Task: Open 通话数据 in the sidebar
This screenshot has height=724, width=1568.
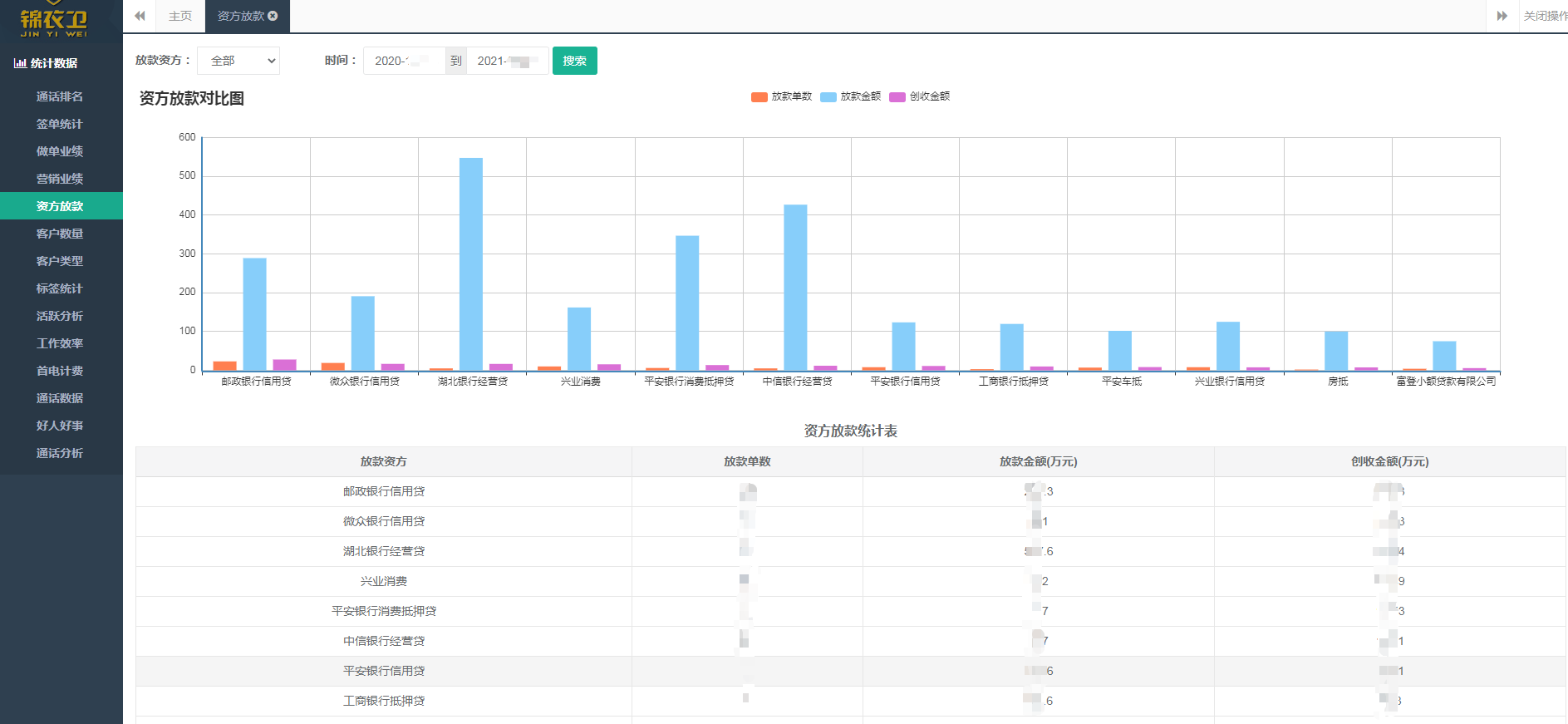Action: point(60,398)
